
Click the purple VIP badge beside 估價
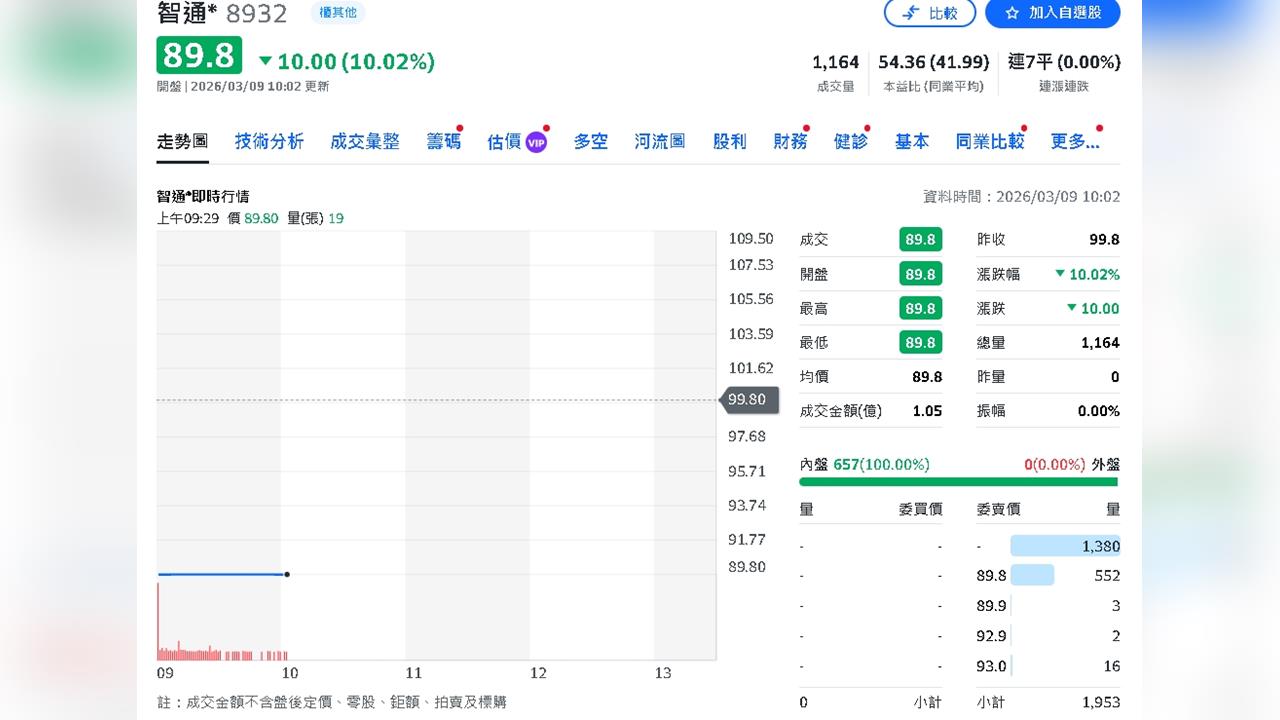tap(535, 141)
